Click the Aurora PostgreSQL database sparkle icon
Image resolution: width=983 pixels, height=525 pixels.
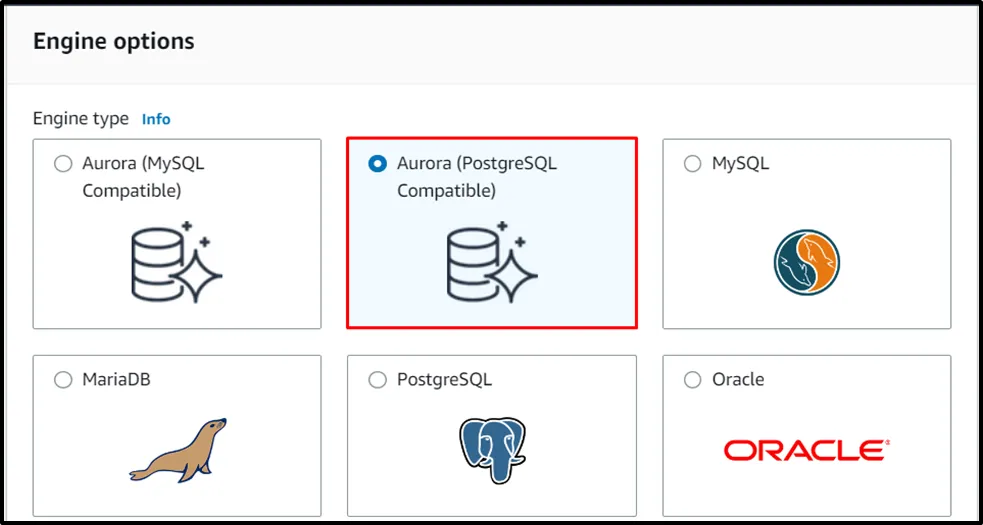tap(491, 263)
